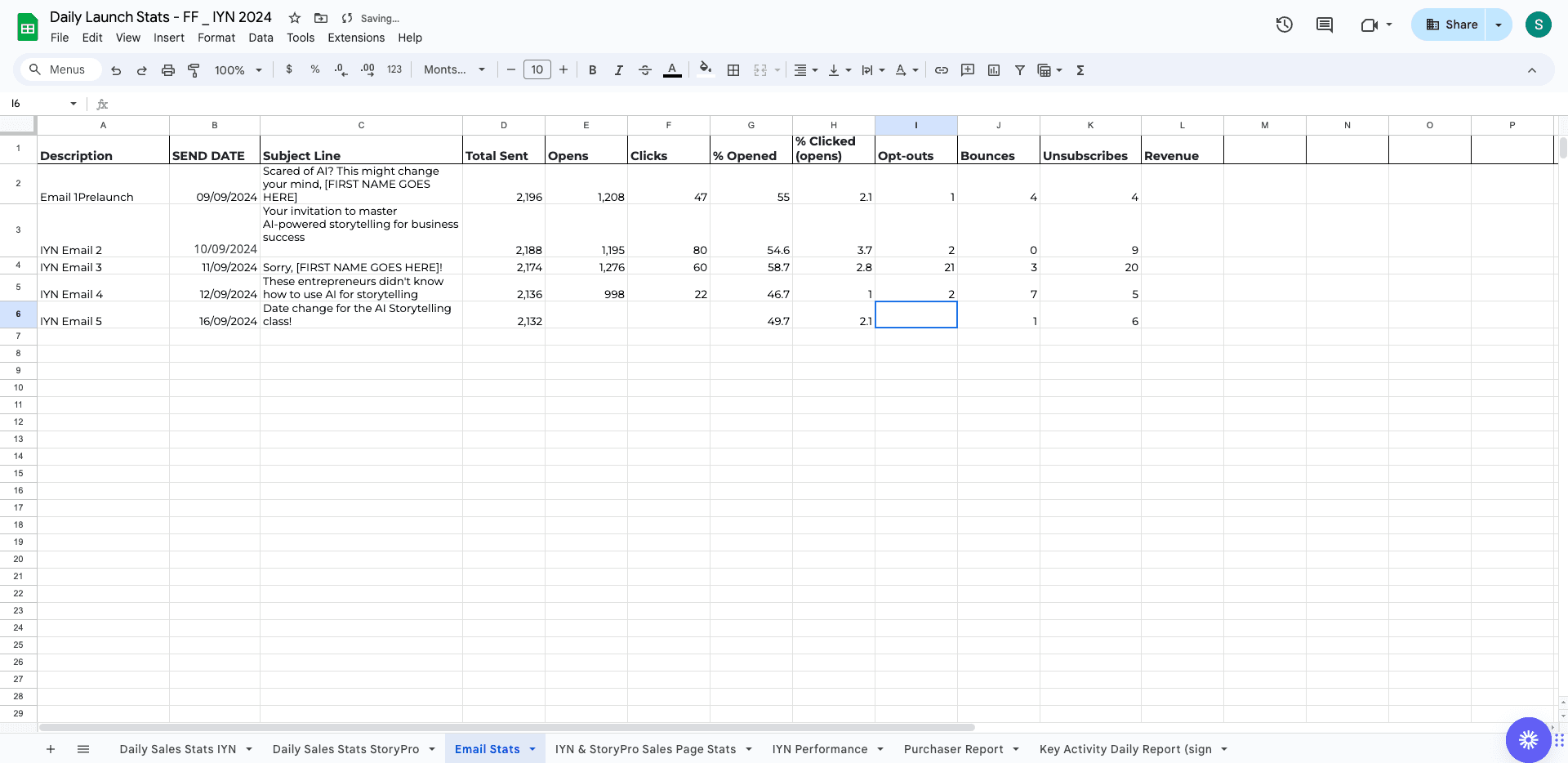The image size is (1568, 763).
Task: Toggle italic formatting
Action: coord(619,70)
